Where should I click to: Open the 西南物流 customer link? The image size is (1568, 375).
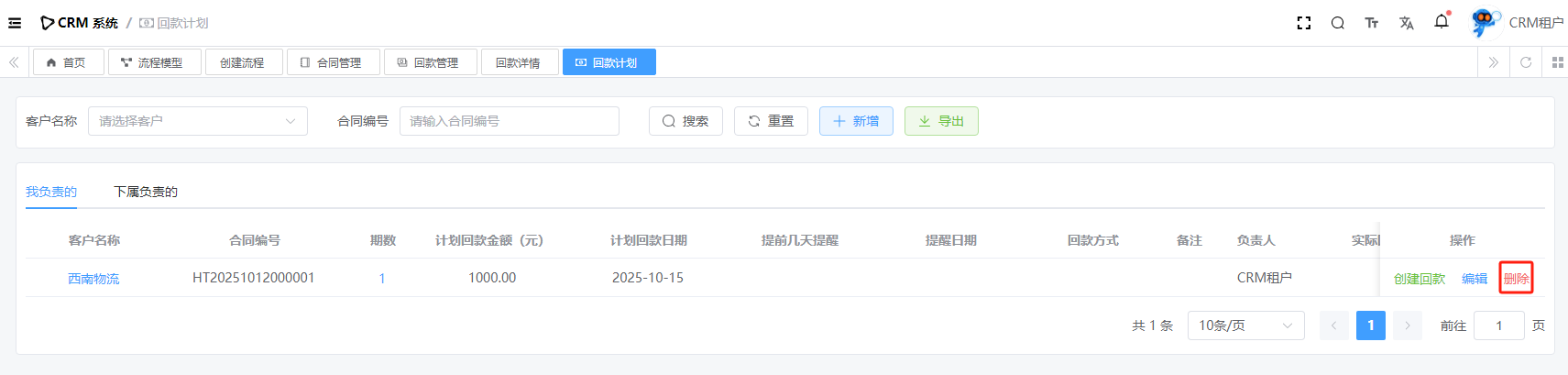[x=93, y=279]
